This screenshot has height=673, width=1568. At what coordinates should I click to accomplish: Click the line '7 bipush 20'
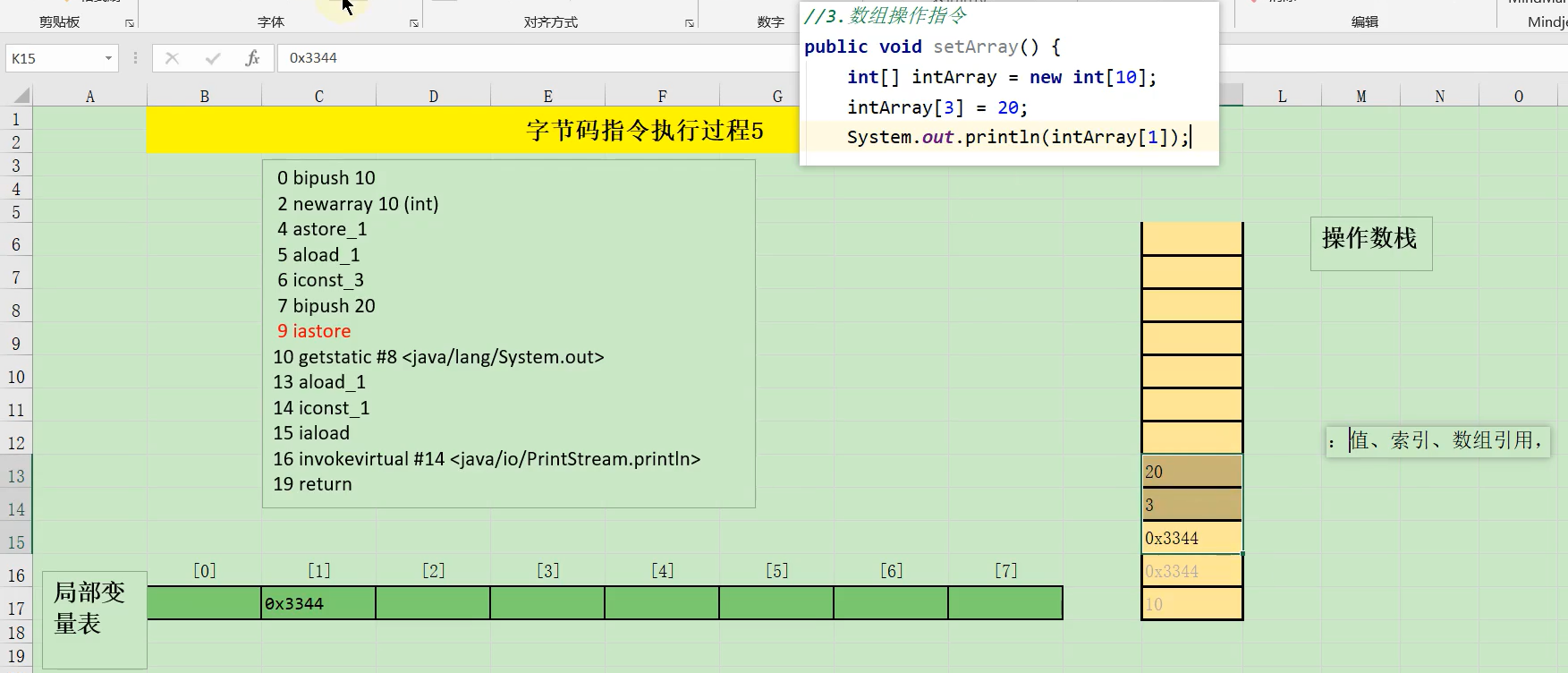click(x=326, y=306)
